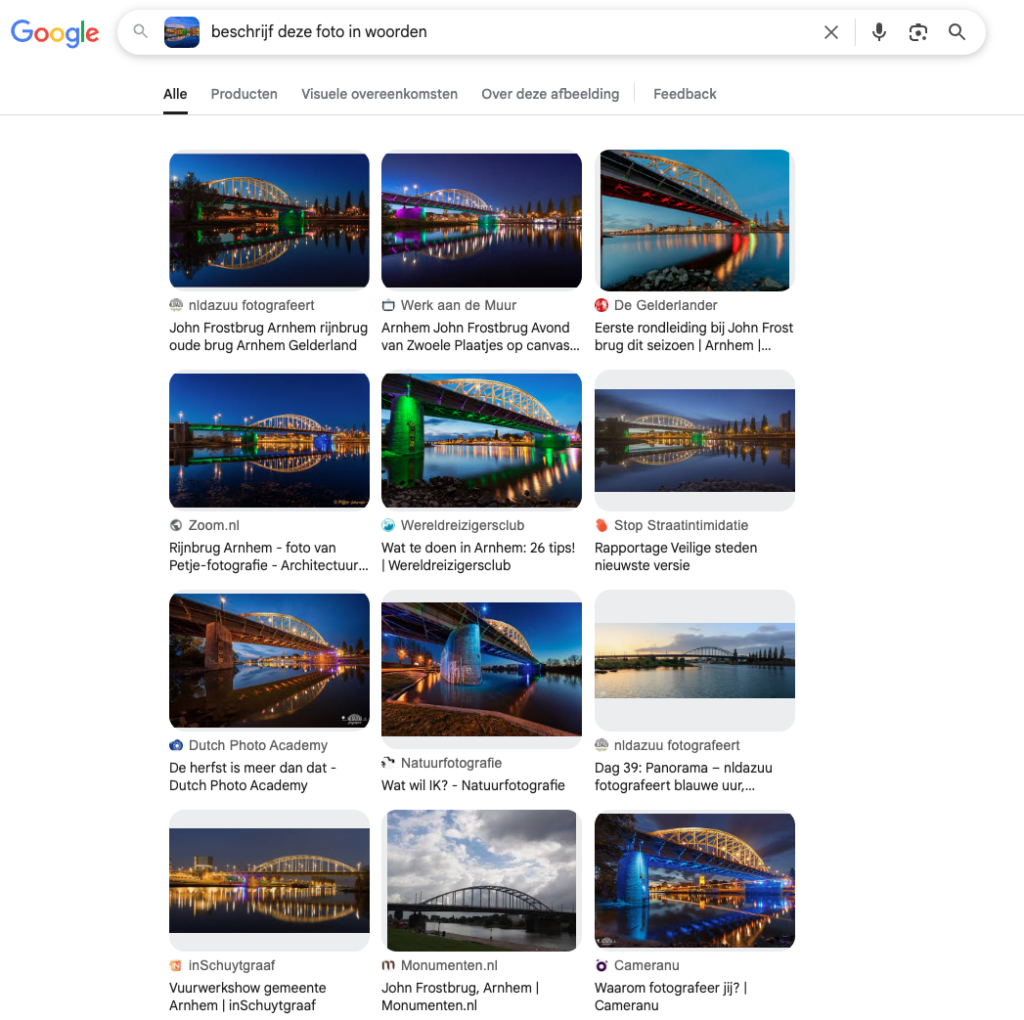Open the Cameranu blue-lit bridge photo

[x=694, y=880]
